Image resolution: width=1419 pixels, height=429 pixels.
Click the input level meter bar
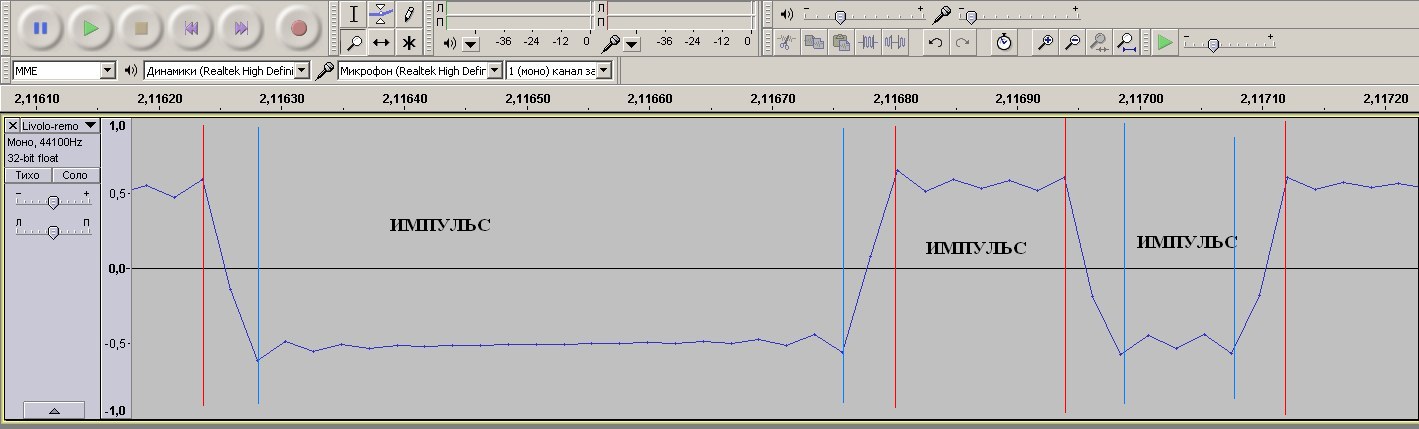(680, 14)
